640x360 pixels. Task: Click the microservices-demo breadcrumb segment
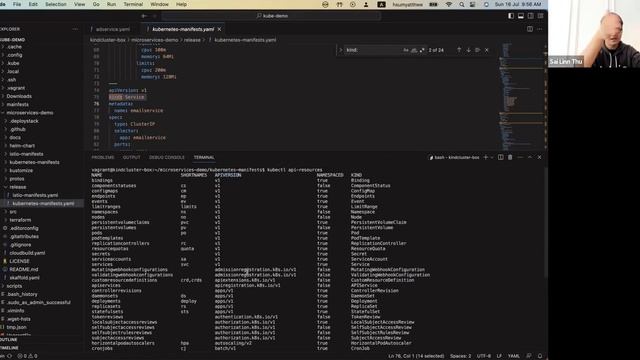click(x=155, y=40)
